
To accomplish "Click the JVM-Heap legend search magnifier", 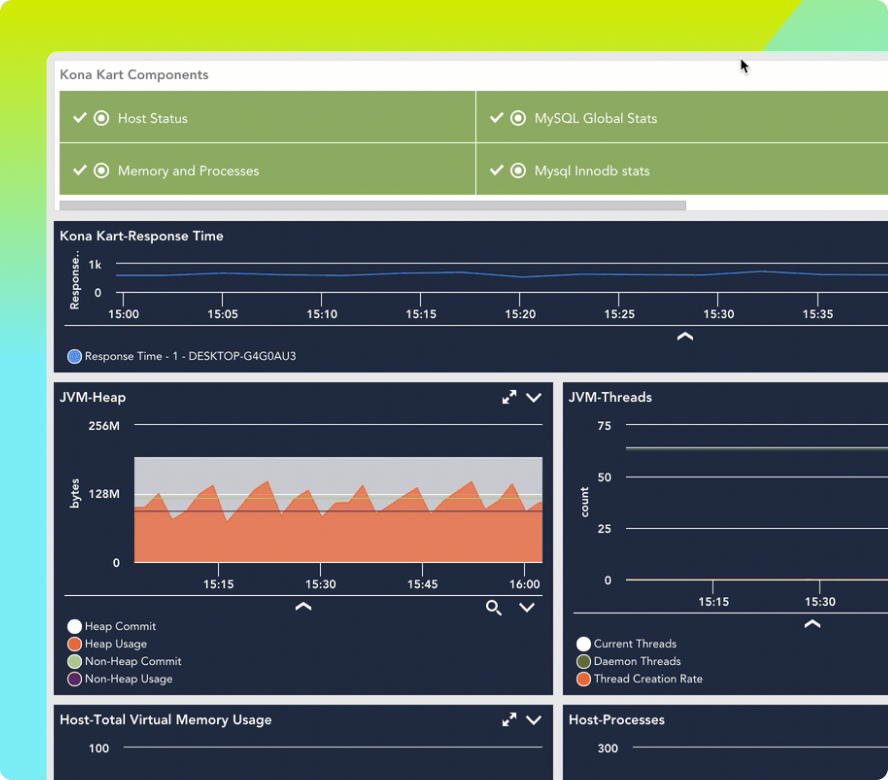I will click(493, 608).
